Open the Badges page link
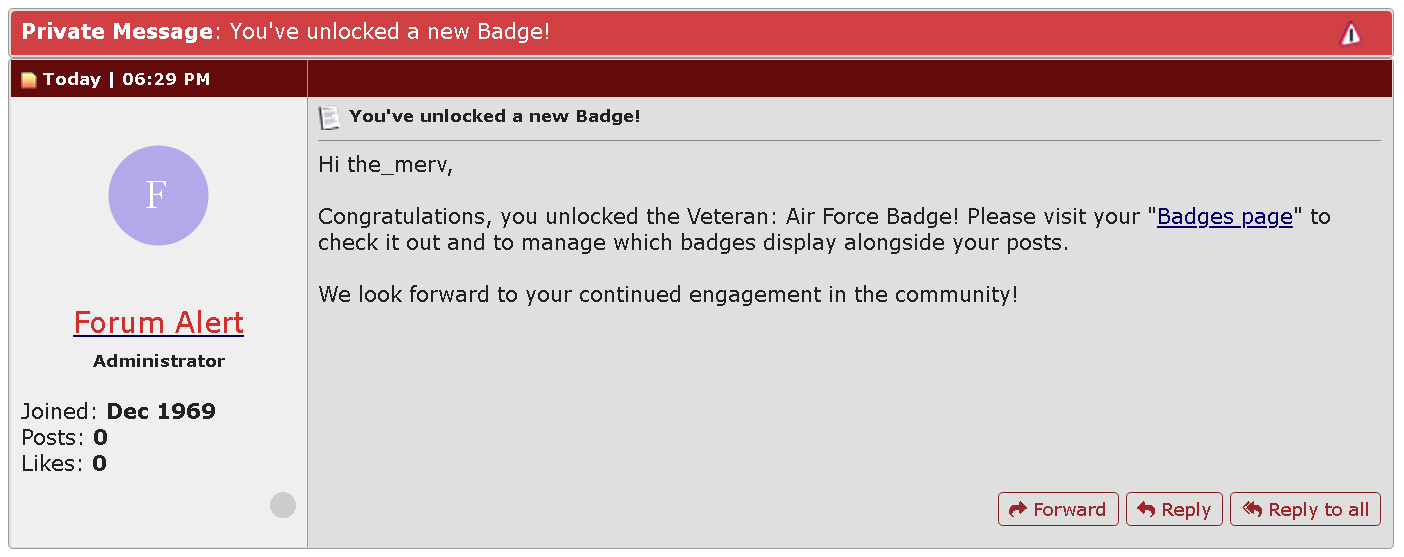 (1224, 217)
